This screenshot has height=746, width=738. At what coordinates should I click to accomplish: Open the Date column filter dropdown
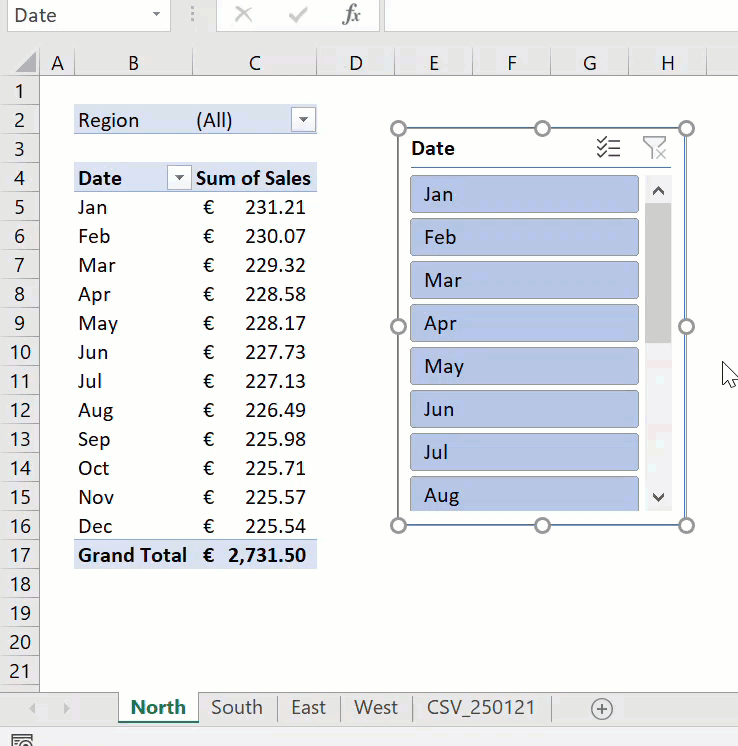click(x=179, y=178)
